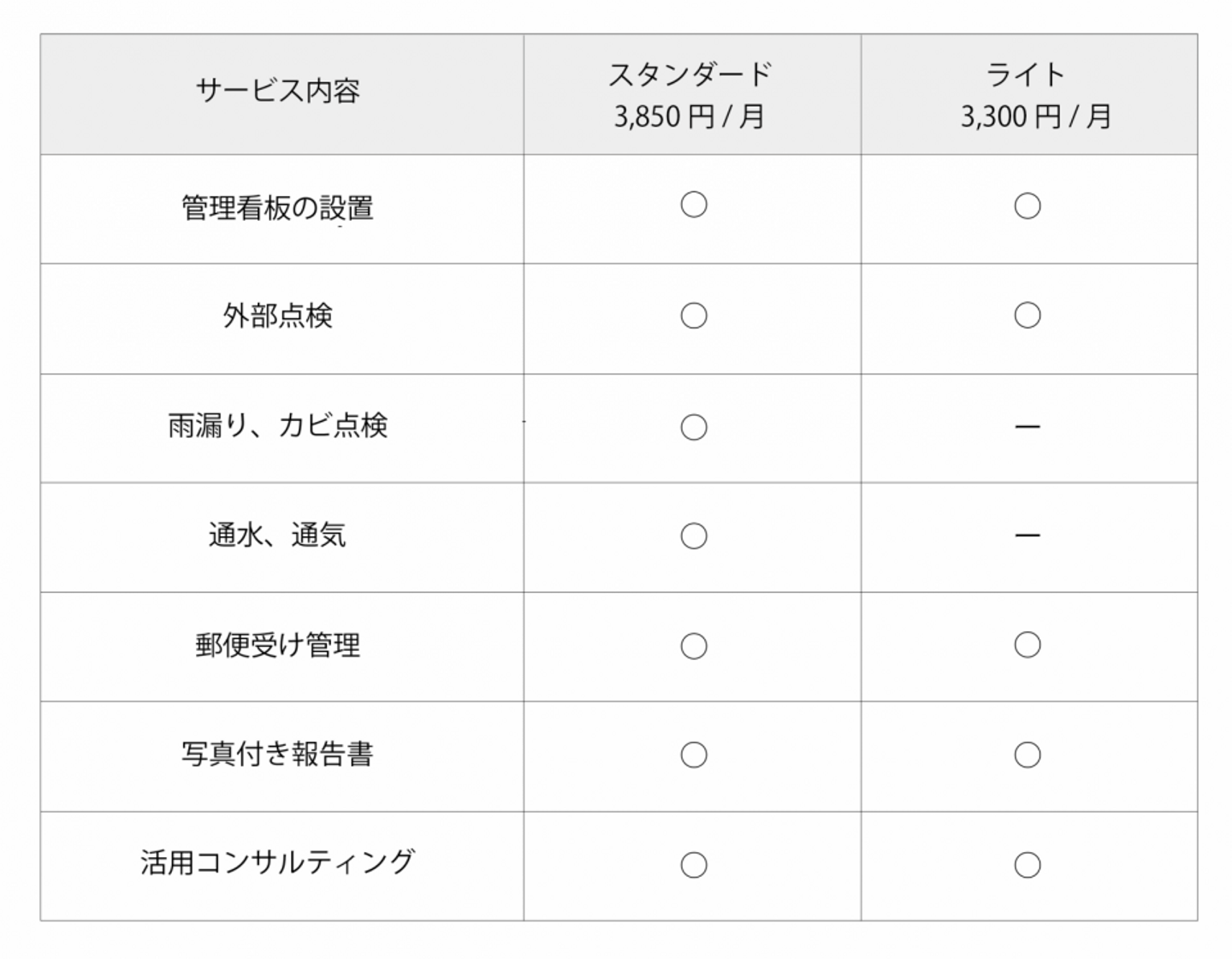Click the Light circle for 写真付き報告書
Image resolution: width=1232 pixels, height=959 pixels.
point(1028,755)
